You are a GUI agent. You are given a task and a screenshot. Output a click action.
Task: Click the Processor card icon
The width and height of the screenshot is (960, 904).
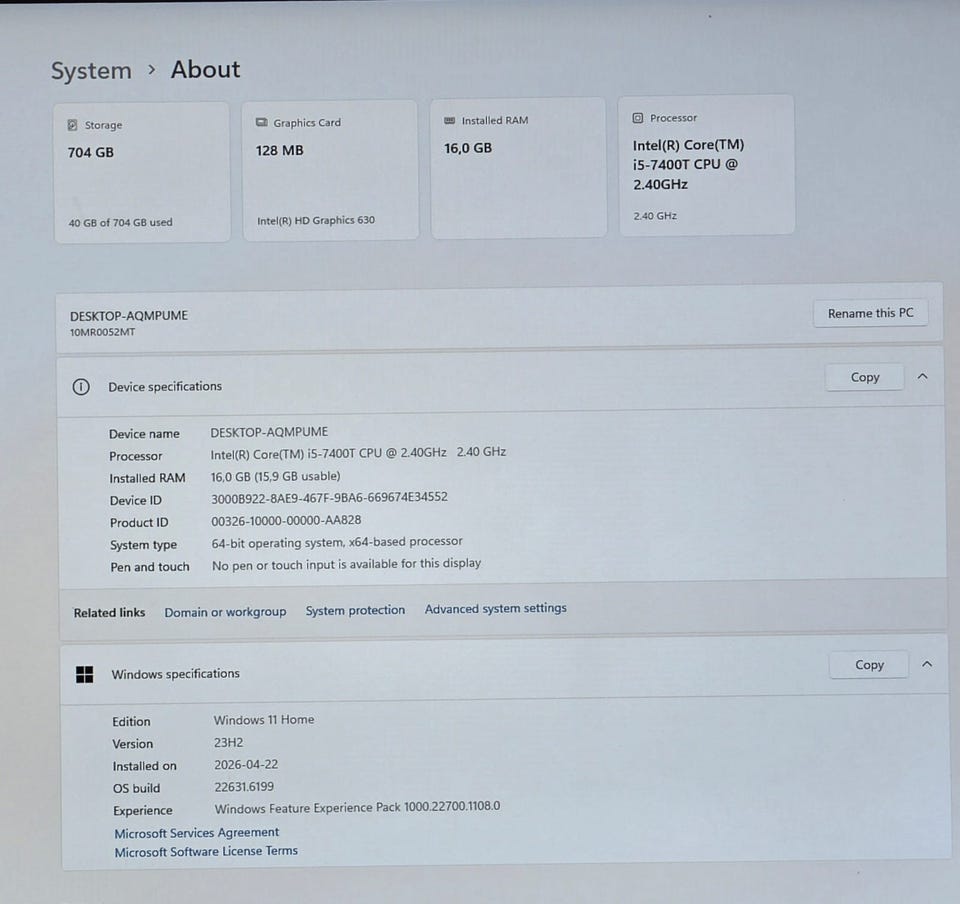click(x=637, y=118)
